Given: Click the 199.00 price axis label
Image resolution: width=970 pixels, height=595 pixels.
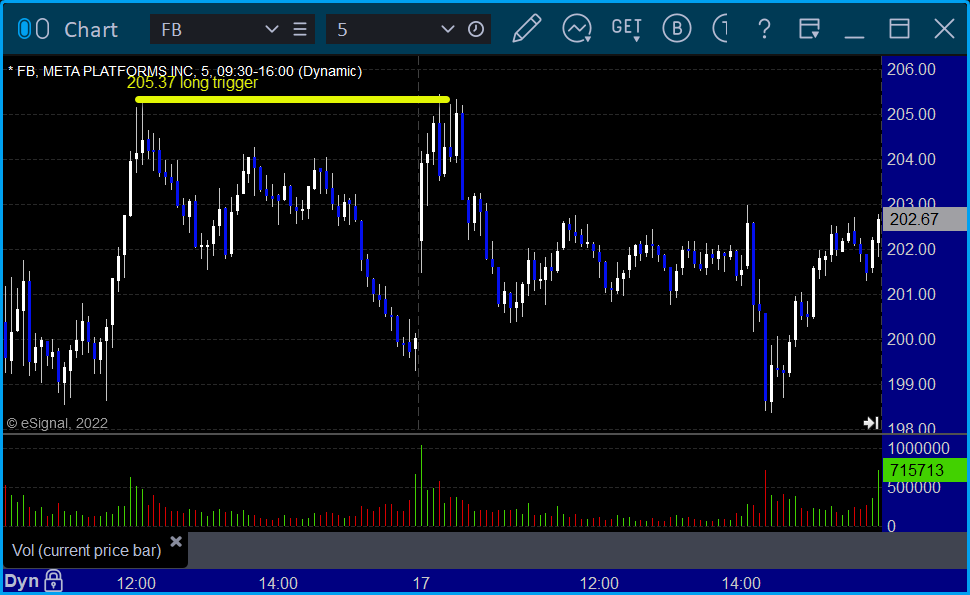Looking at the screenshot, I should pos(911,384).
